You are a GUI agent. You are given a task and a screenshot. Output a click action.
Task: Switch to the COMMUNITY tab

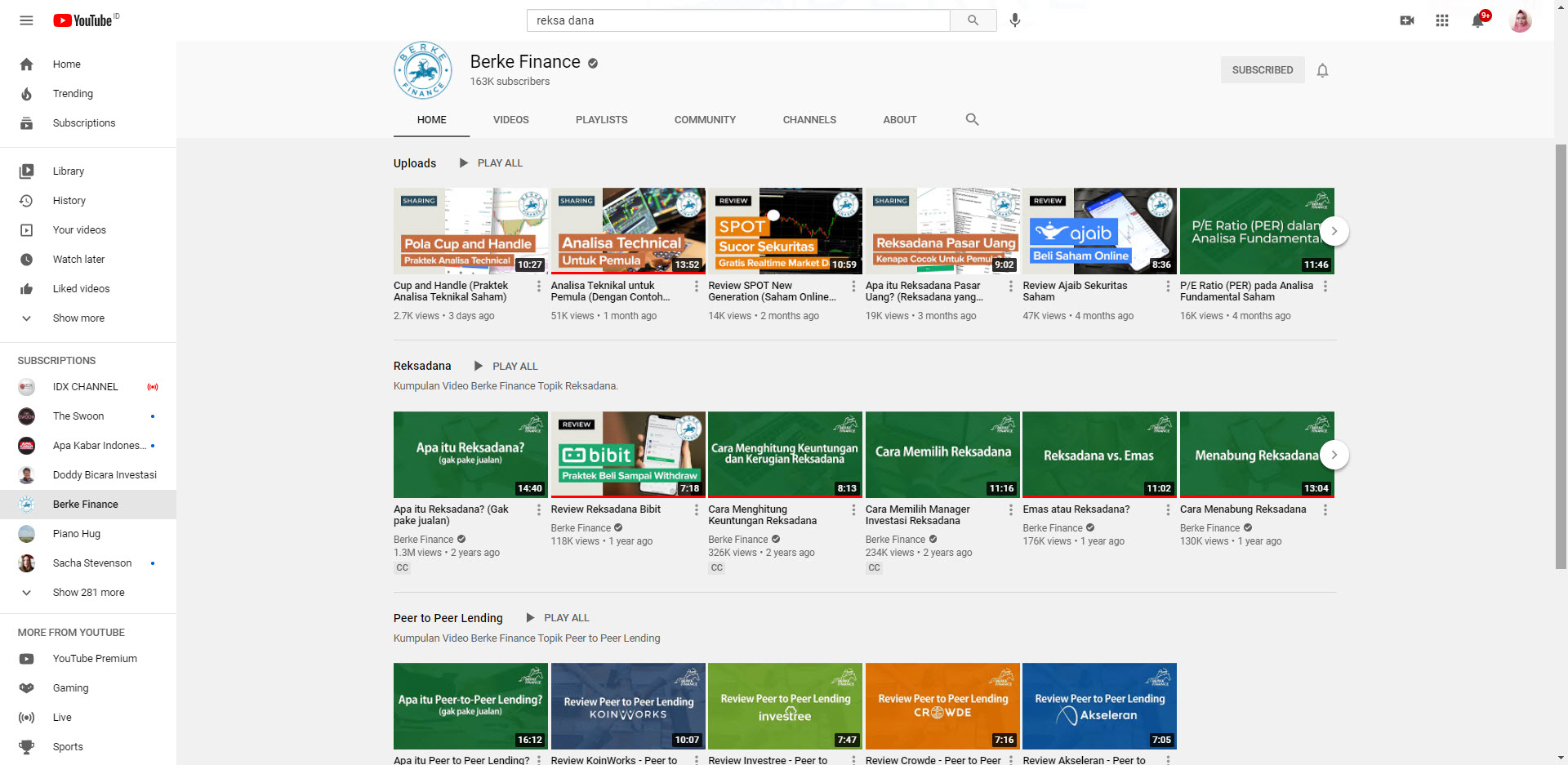coord(705,120)
